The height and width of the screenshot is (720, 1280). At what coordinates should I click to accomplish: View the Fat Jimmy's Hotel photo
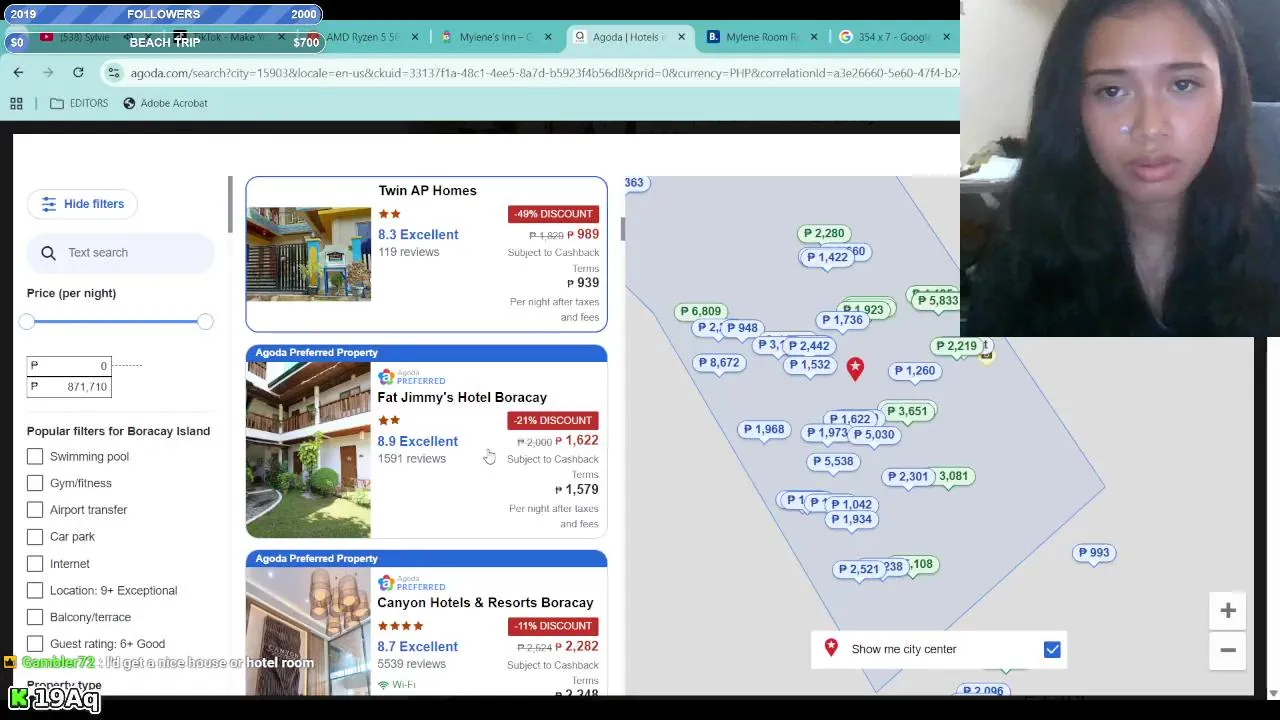pyautogui.click(x=308, y=450)
